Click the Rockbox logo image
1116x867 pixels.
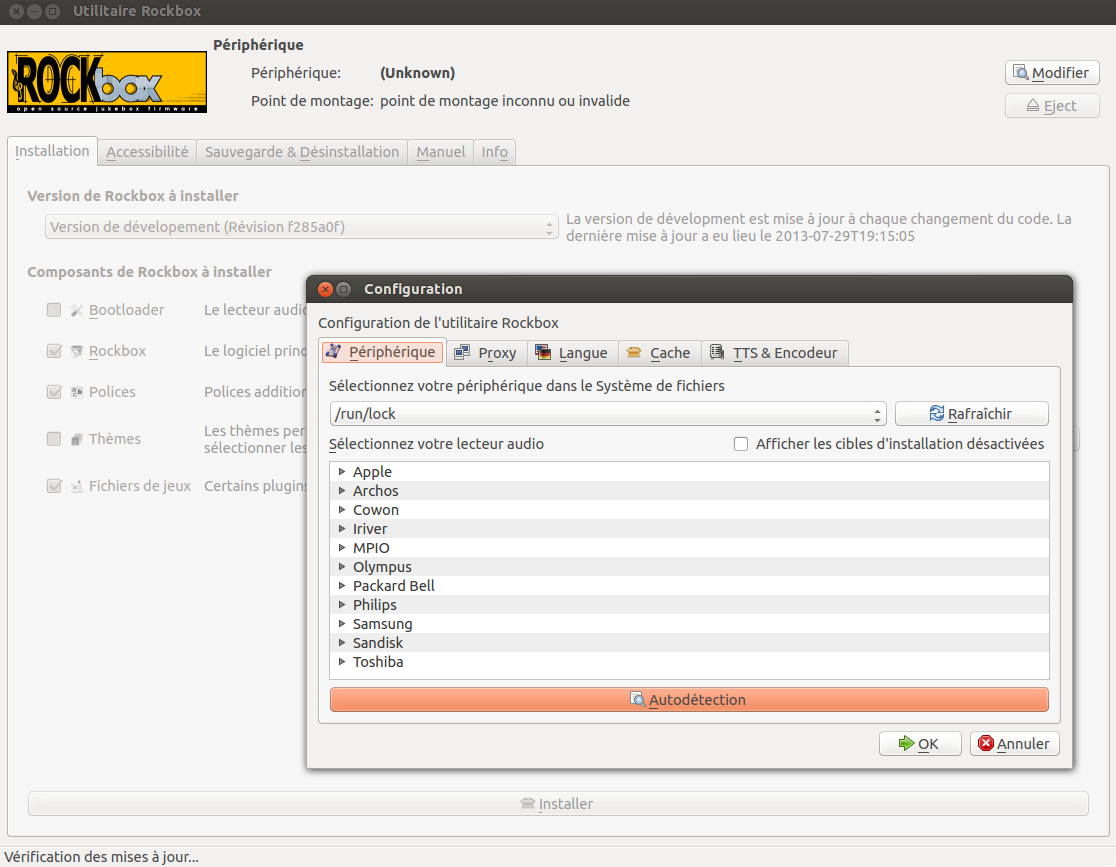(x=107, y=82)
